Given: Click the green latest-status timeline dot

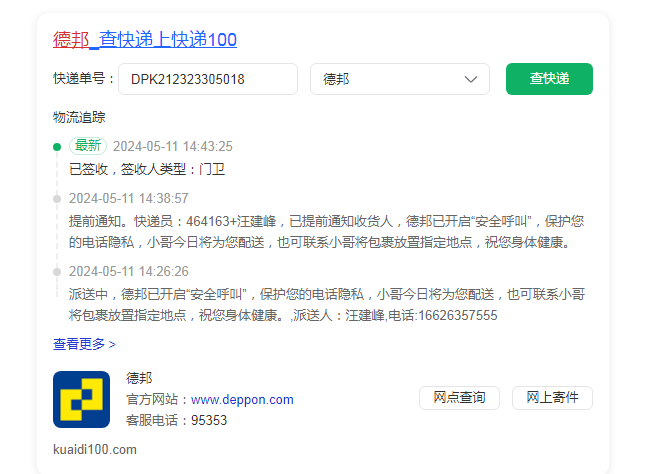Looking at the screenshot, I should tap(57, 147).
